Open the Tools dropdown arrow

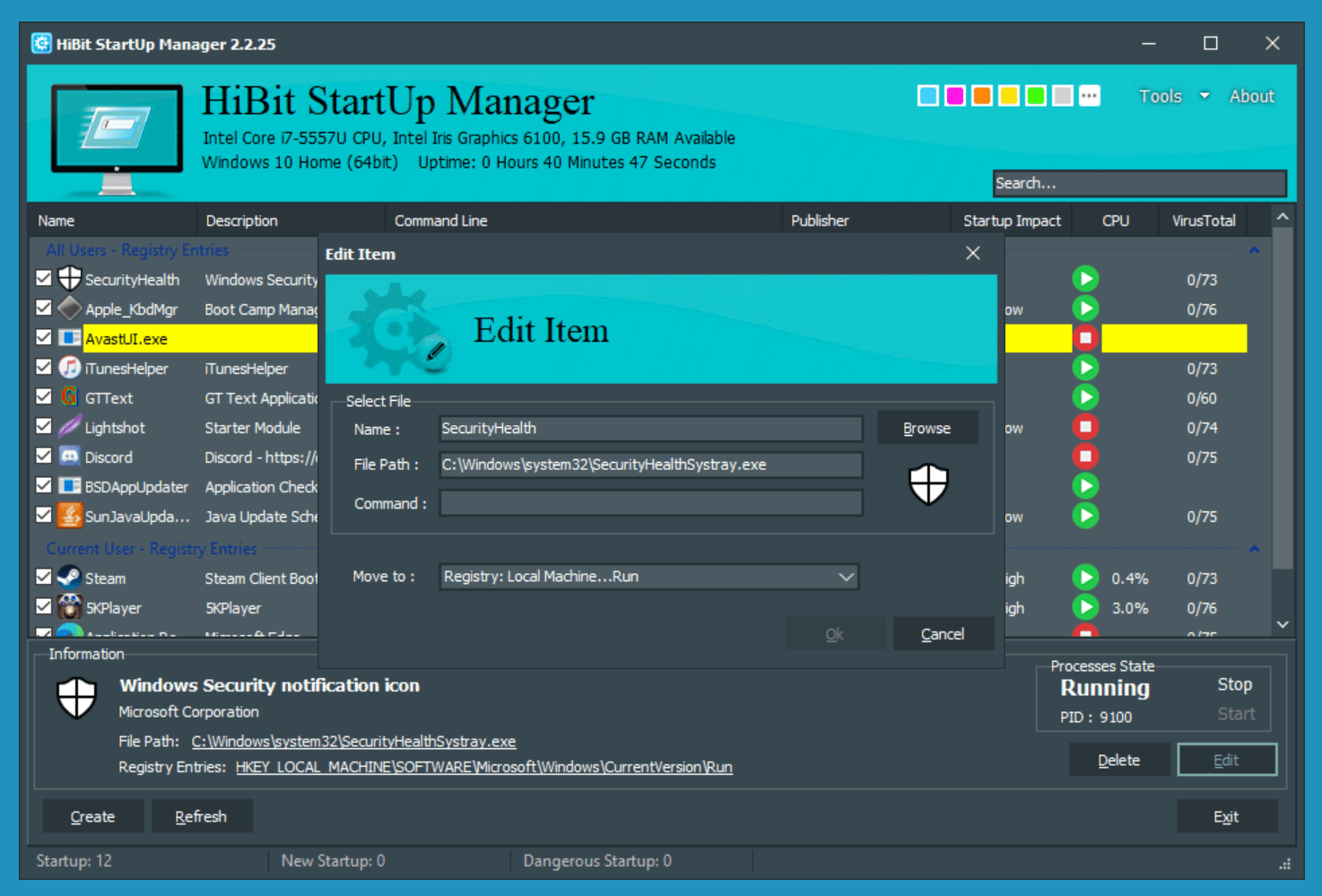(x=1205, y=96)
